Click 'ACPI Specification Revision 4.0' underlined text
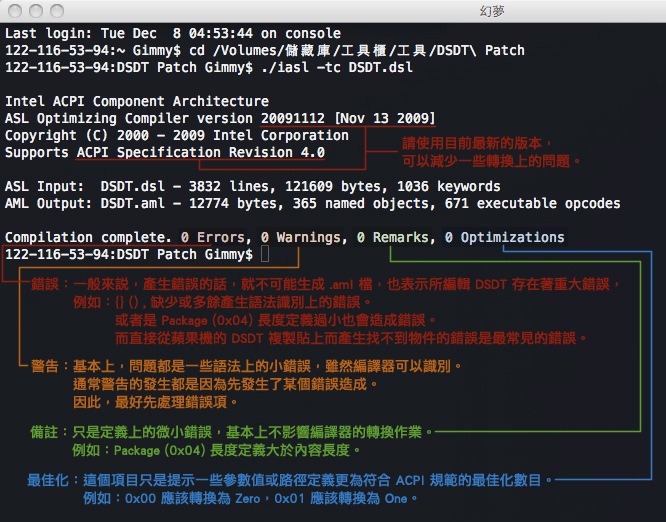The width and height of the screenshot is (666, 522). (200, 152)
